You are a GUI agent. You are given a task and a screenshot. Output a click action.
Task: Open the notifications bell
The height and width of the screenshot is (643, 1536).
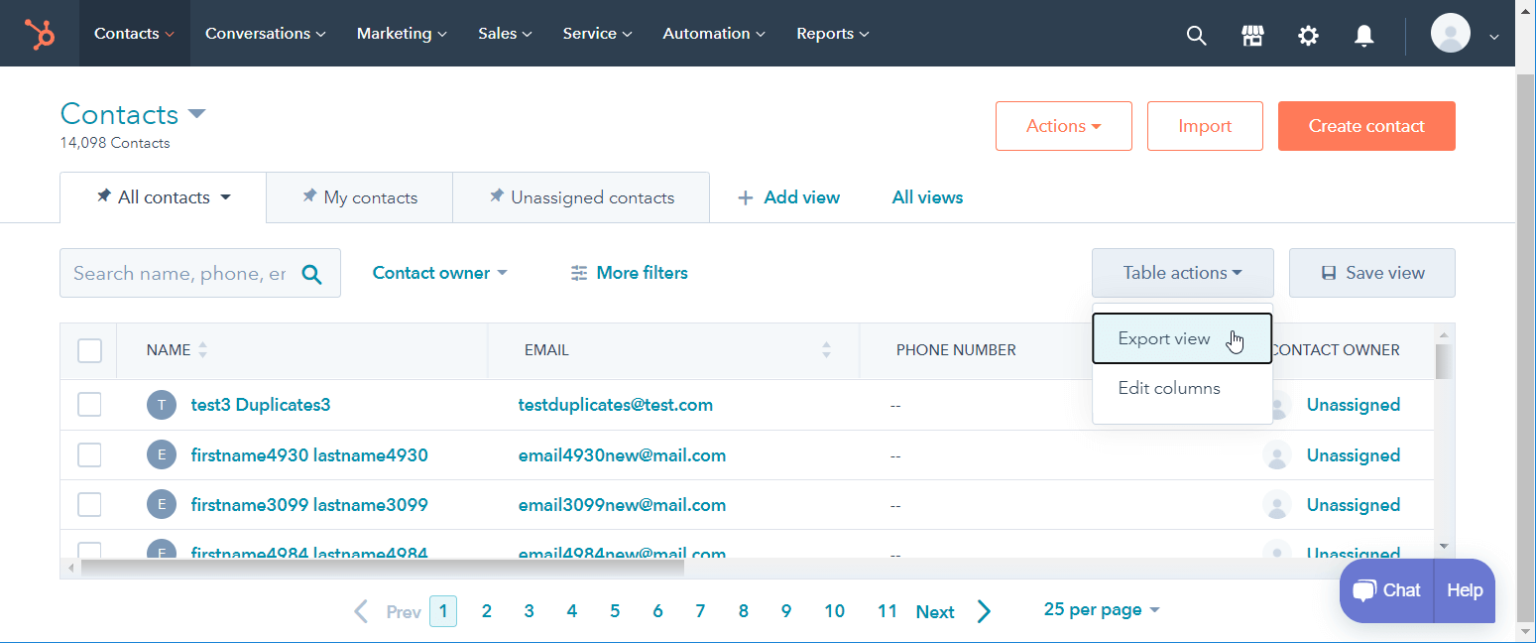(x=1364, y=34)
